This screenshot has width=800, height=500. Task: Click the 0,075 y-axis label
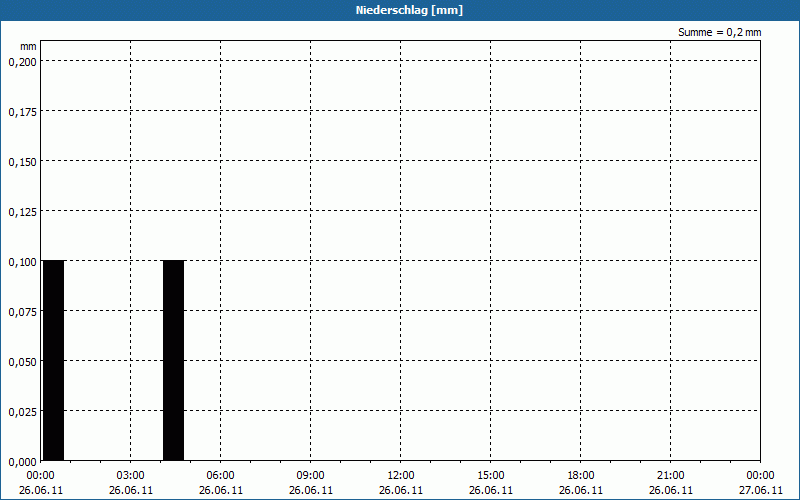point(22,311)
